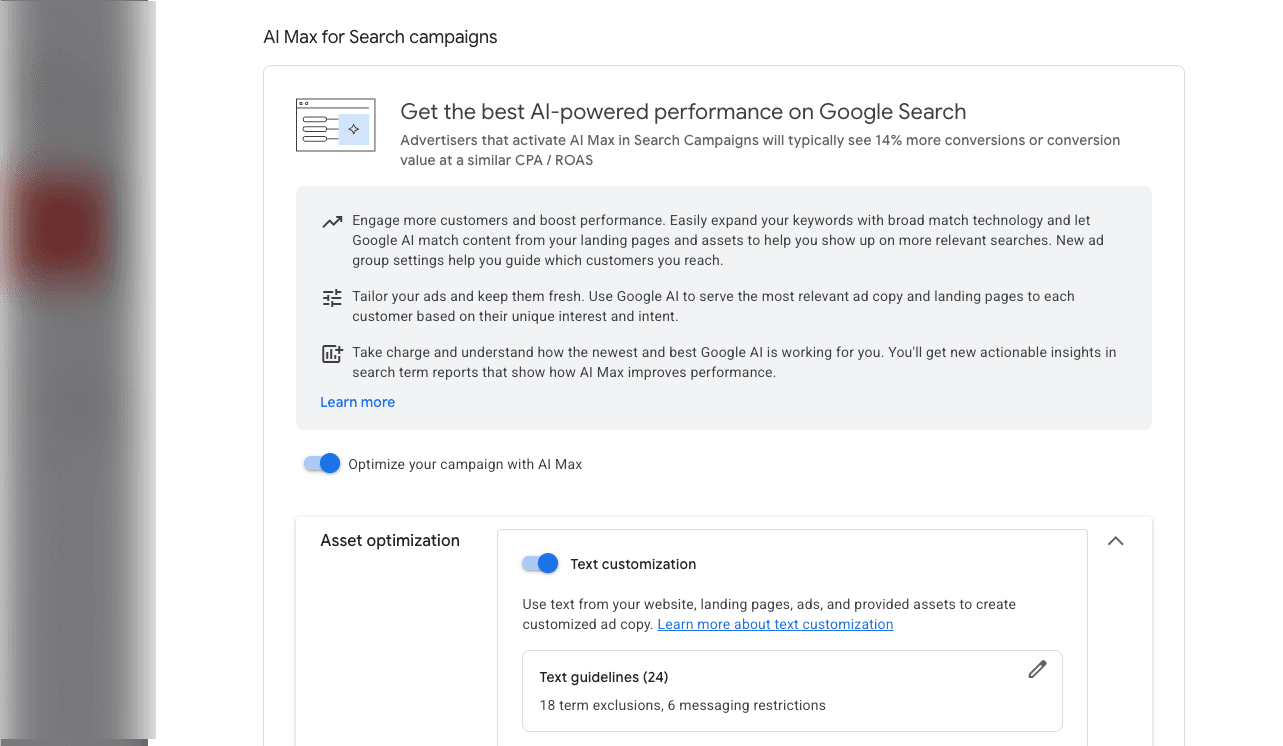
Task: Click the insights chart icon beside Take charge
Action: 332,353
